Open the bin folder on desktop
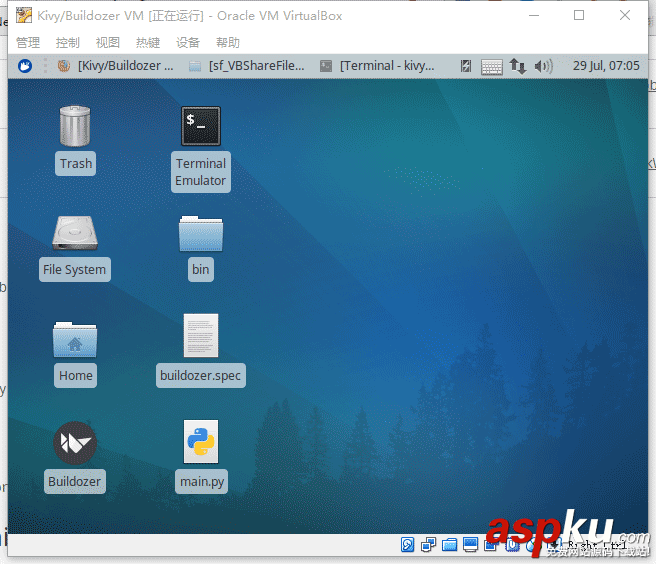 (x=201, y=233)
